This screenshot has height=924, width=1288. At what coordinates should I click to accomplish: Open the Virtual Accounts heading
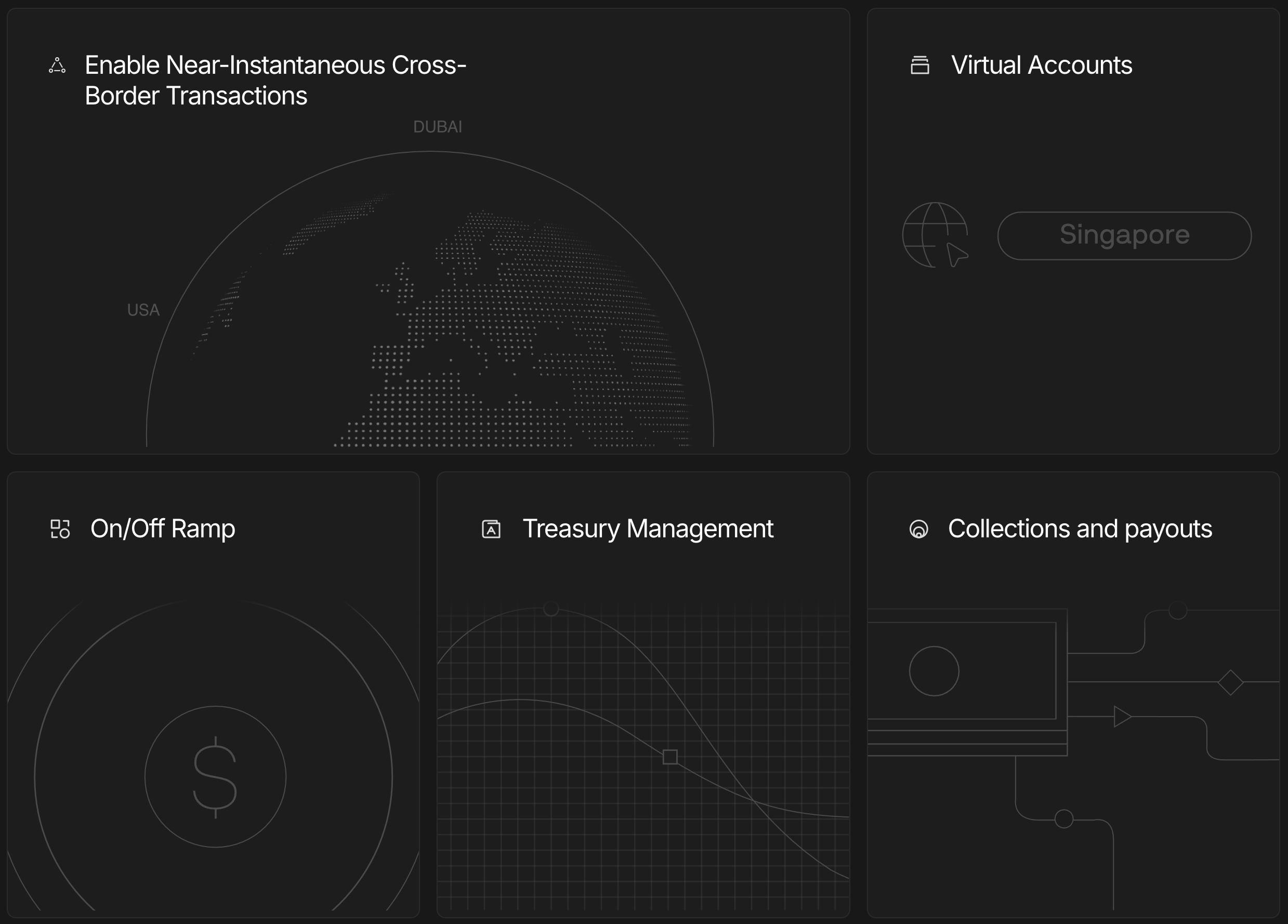(1042, 65)
